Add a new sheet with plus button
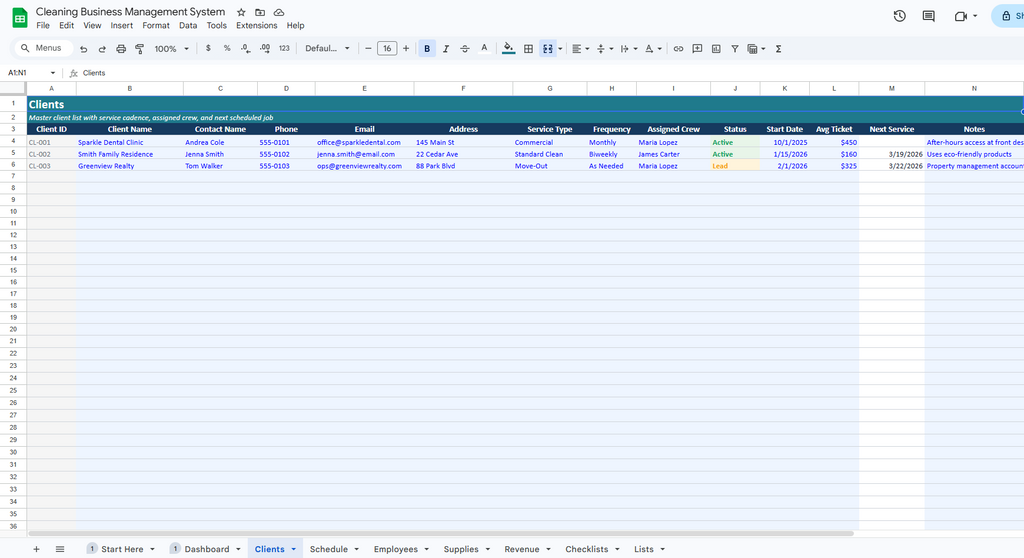The image size is (1024, 558). pos(37,549)
